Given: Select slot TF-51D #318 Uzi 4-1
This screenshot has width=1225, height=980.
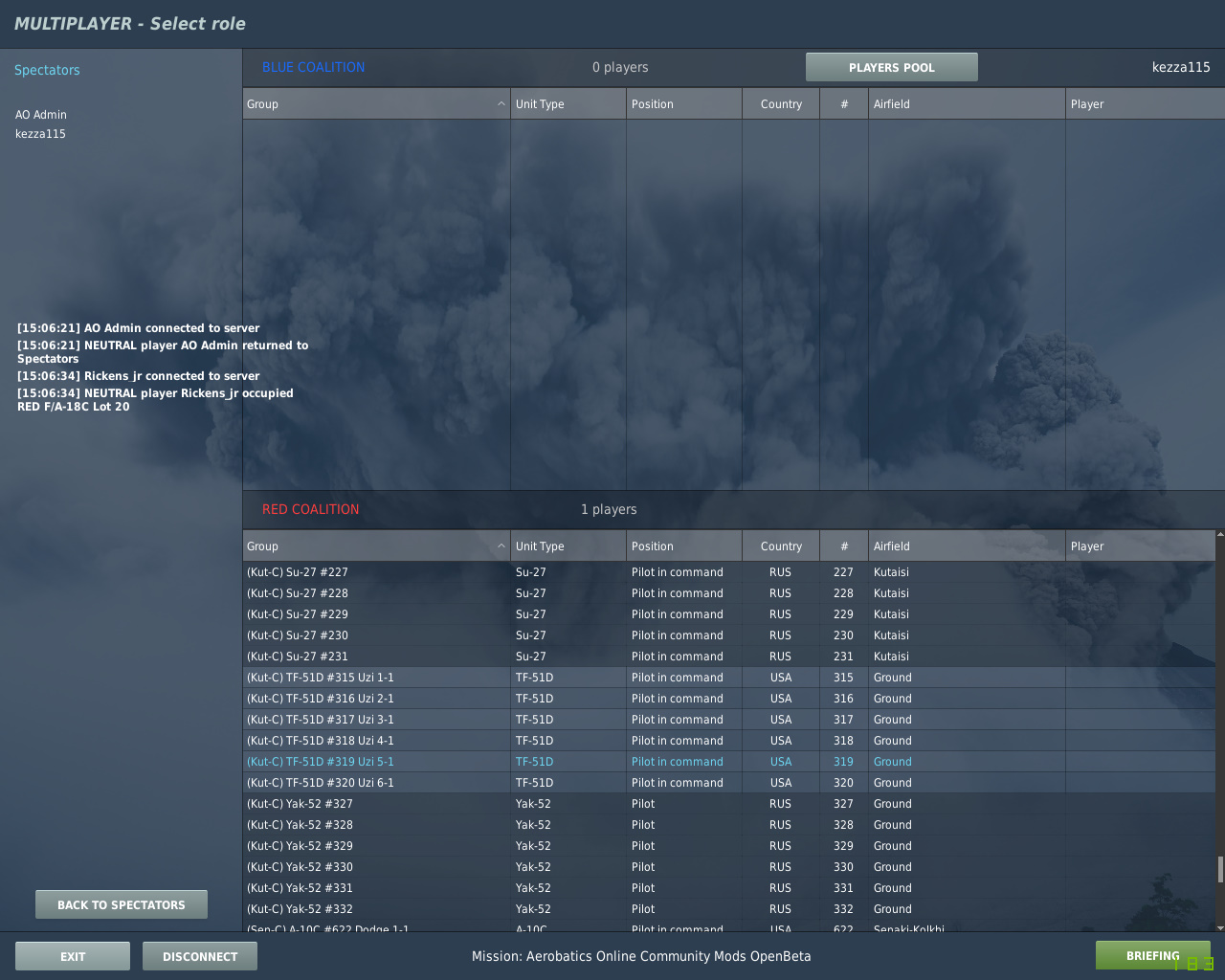Looking at the screenshot, I should [x=728, y=741].
